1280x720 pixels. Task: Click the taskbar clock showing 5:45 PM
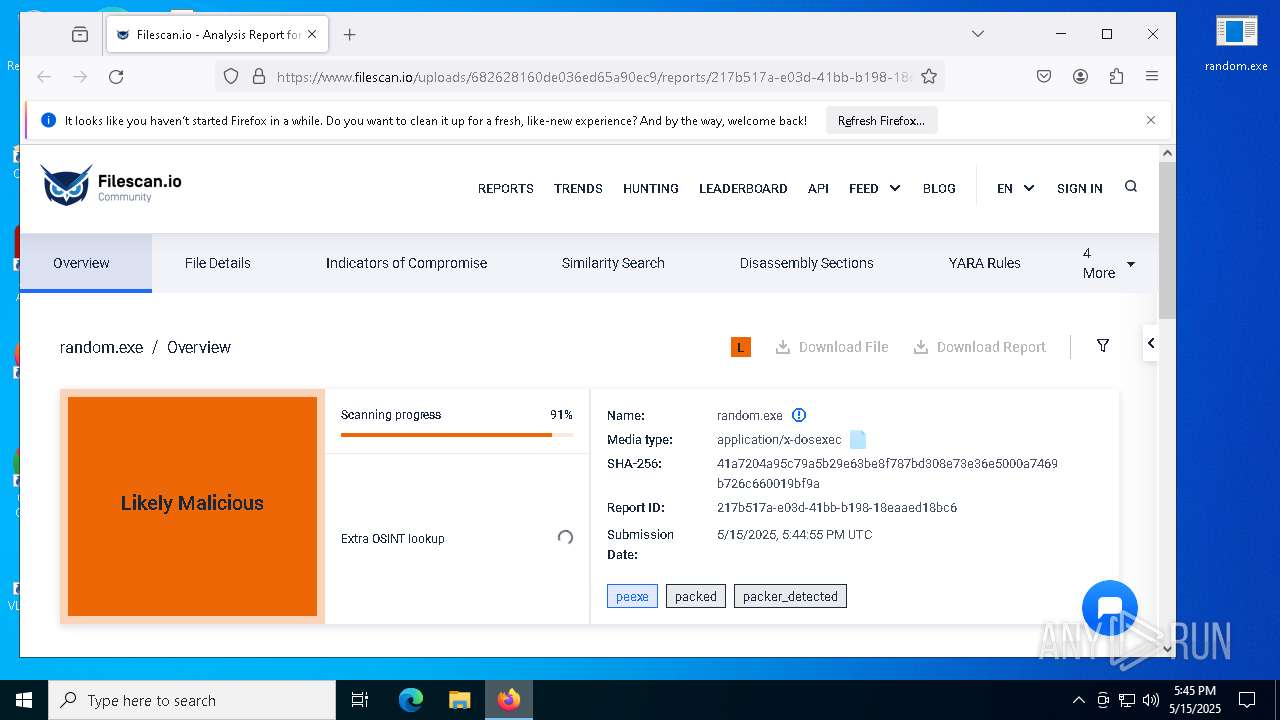pyautogui.click(x=1195, y=700)
